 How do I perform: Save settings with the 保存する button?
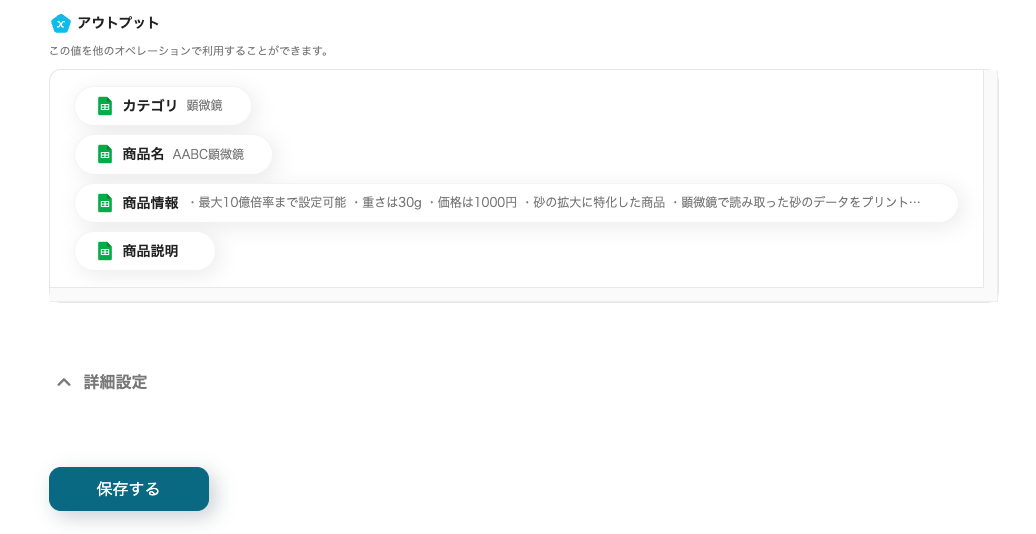(x=129, y=489)
